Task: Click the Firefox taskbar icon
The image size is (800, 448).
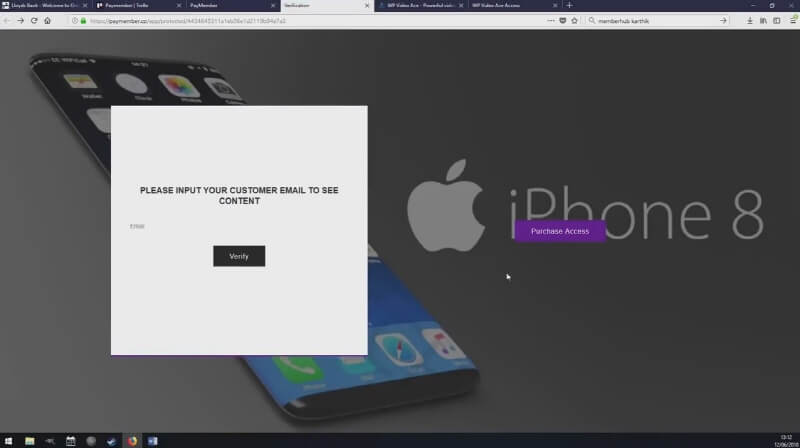Action: [x=132, y=441]
